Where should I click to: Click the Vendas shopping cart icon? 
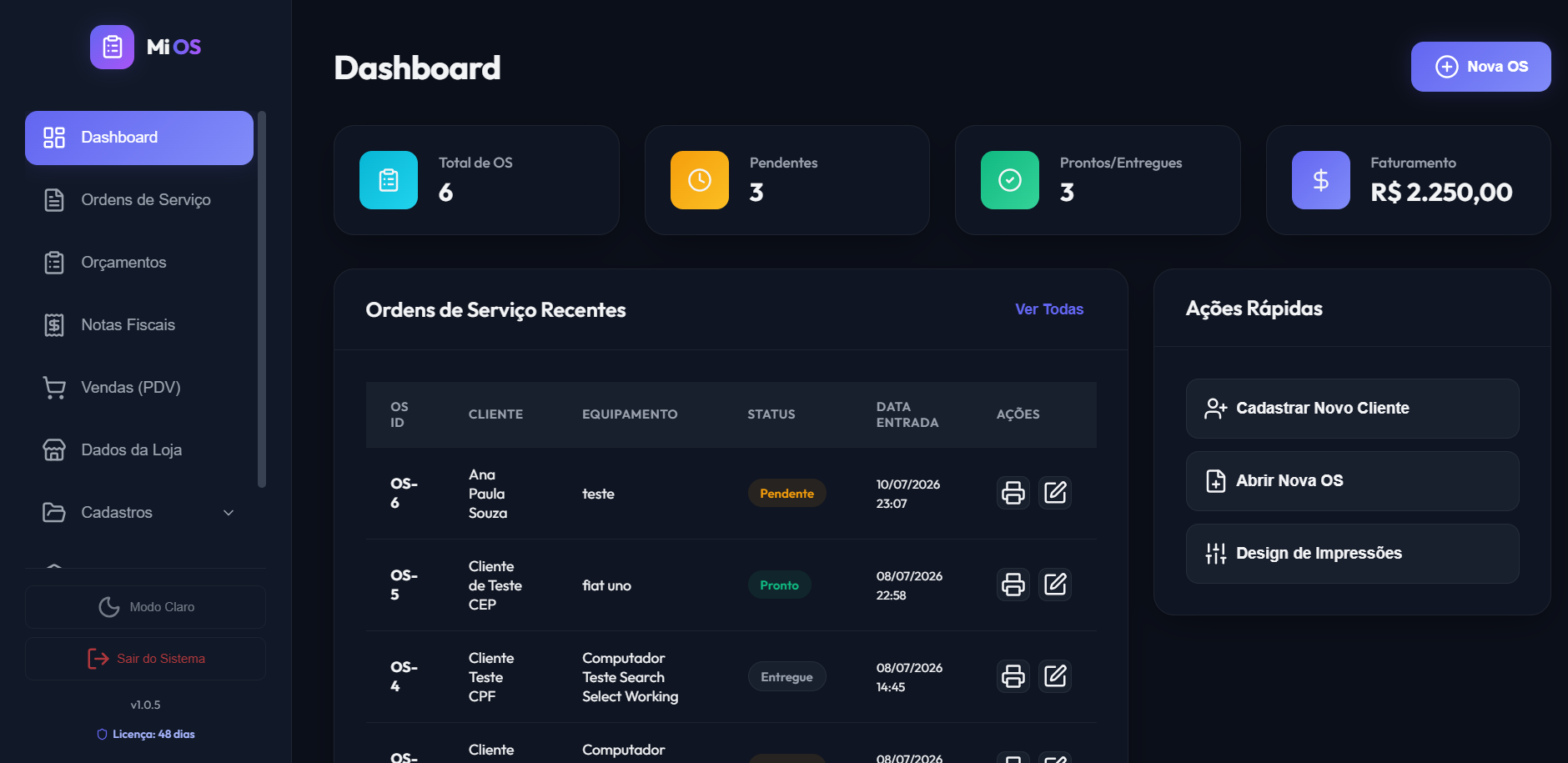pyautogui.click(x=54, y=388)
